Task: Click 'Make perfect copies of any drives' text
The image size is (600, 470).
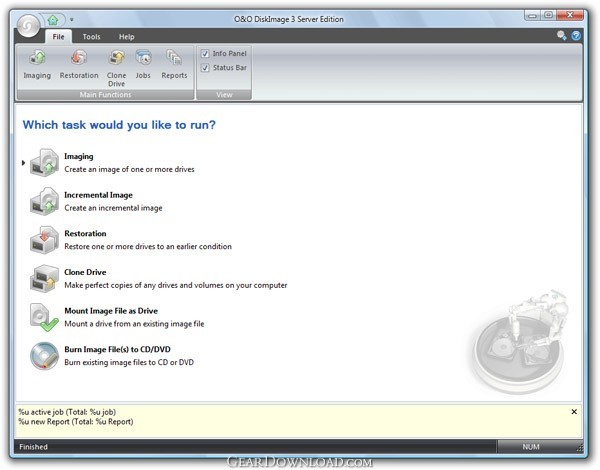Action: [x=176, y=285]
